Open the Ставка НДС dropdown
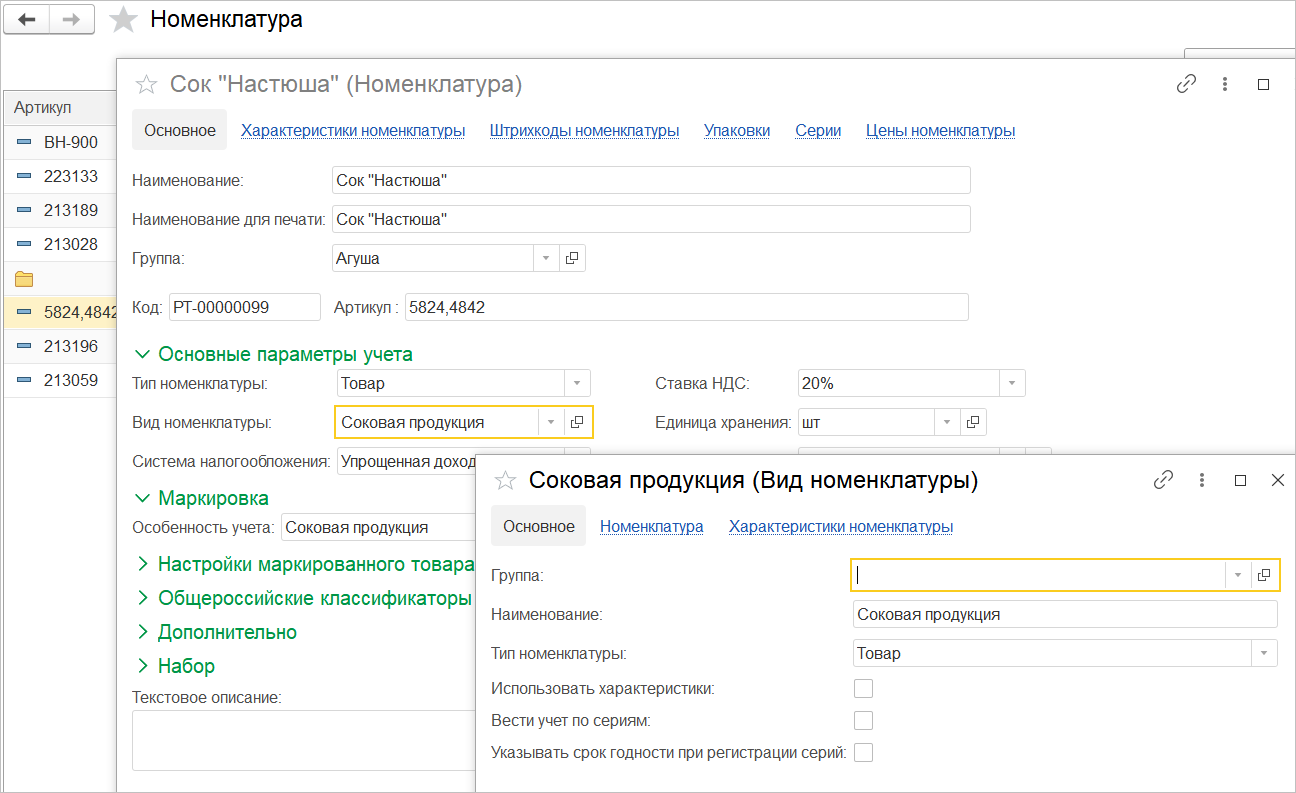This screenshot has width=1296, height=793. [1012, 383]
